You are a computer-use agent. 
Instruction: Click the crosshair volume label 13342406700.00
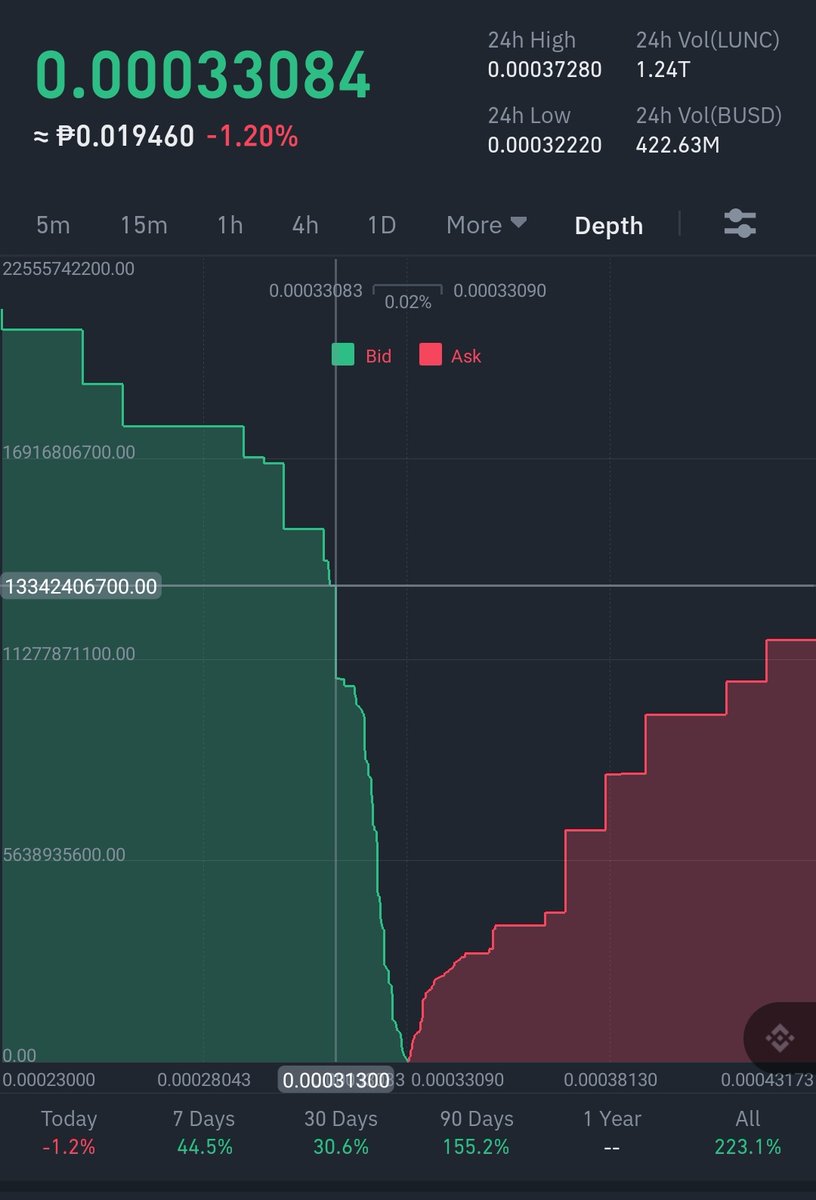[x=82, y=586]
